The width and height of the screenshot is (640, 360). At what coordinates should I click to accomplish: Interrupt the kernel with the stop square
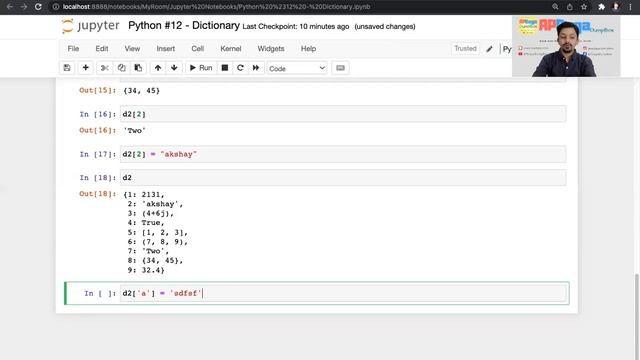(x=224, y=68)
